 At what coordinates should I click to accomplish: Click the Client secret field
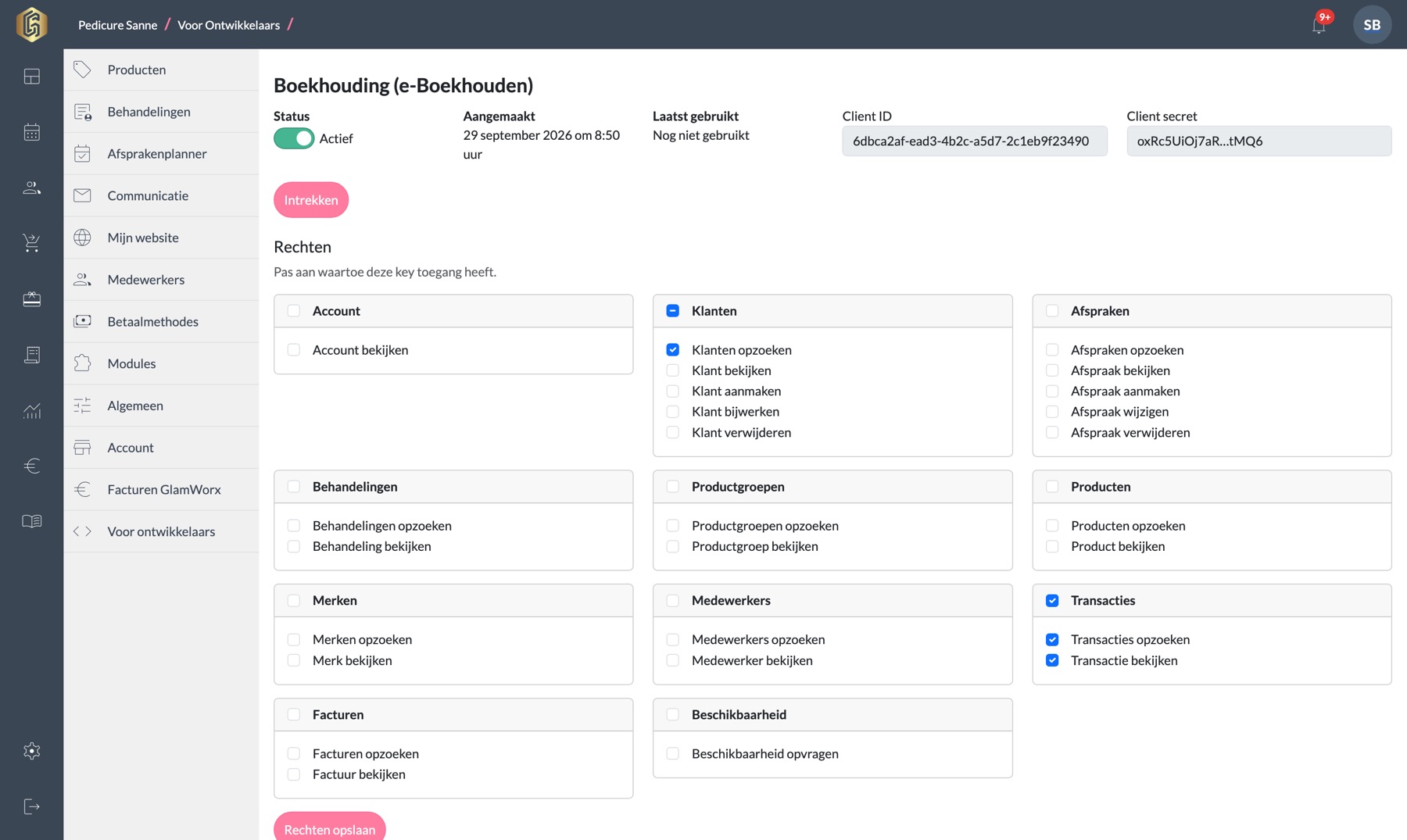1258,141
